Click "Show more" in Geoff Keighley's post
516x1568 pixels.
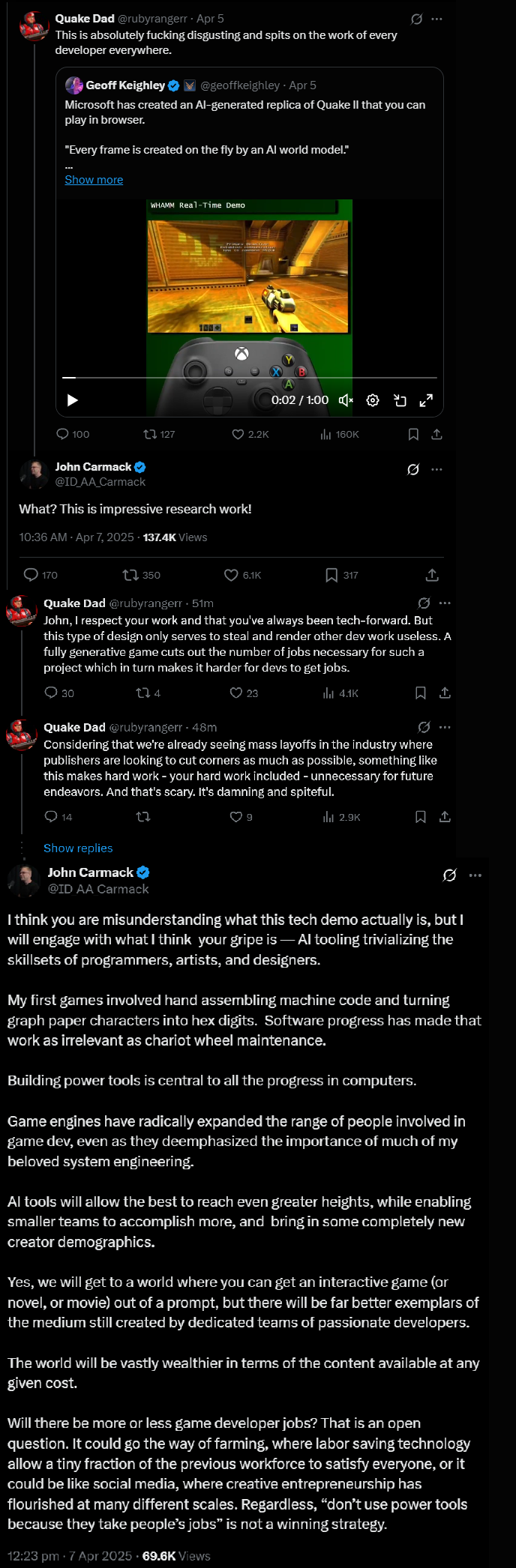(x=94, y=180)
